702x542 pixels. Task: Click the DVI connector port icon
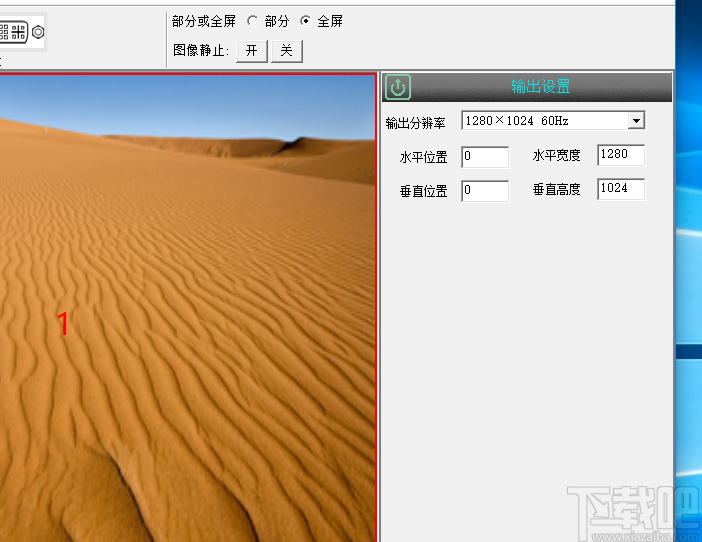tap(13, 32)
